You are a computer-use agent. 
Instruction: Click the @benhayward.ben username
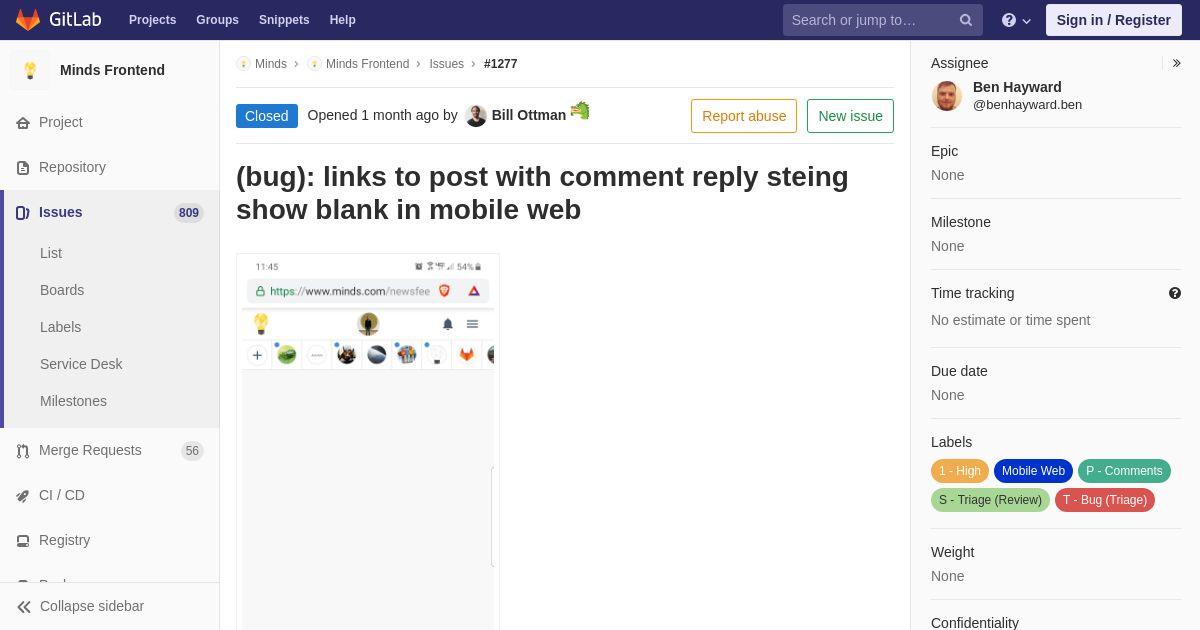point(1027,105)
